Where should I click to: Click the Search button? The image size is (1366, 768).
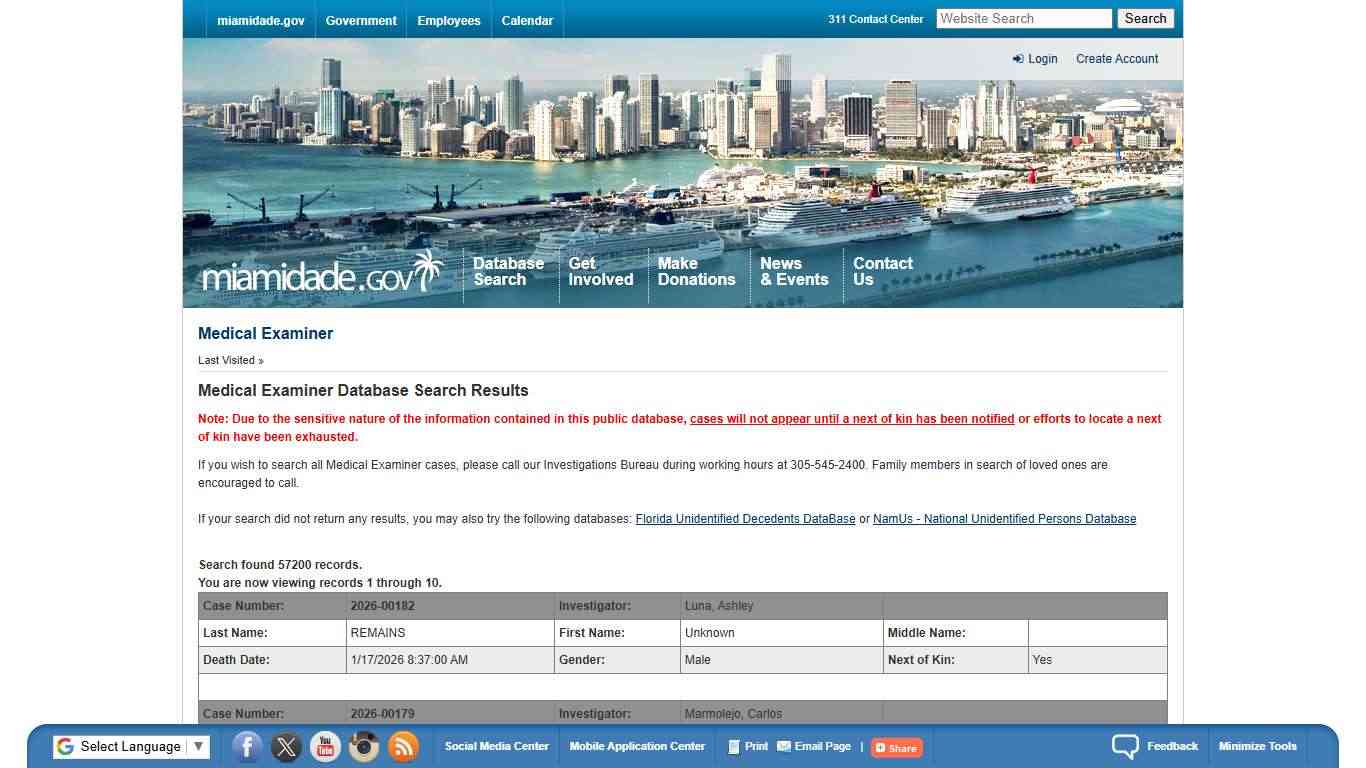(x=1145, y=18)
